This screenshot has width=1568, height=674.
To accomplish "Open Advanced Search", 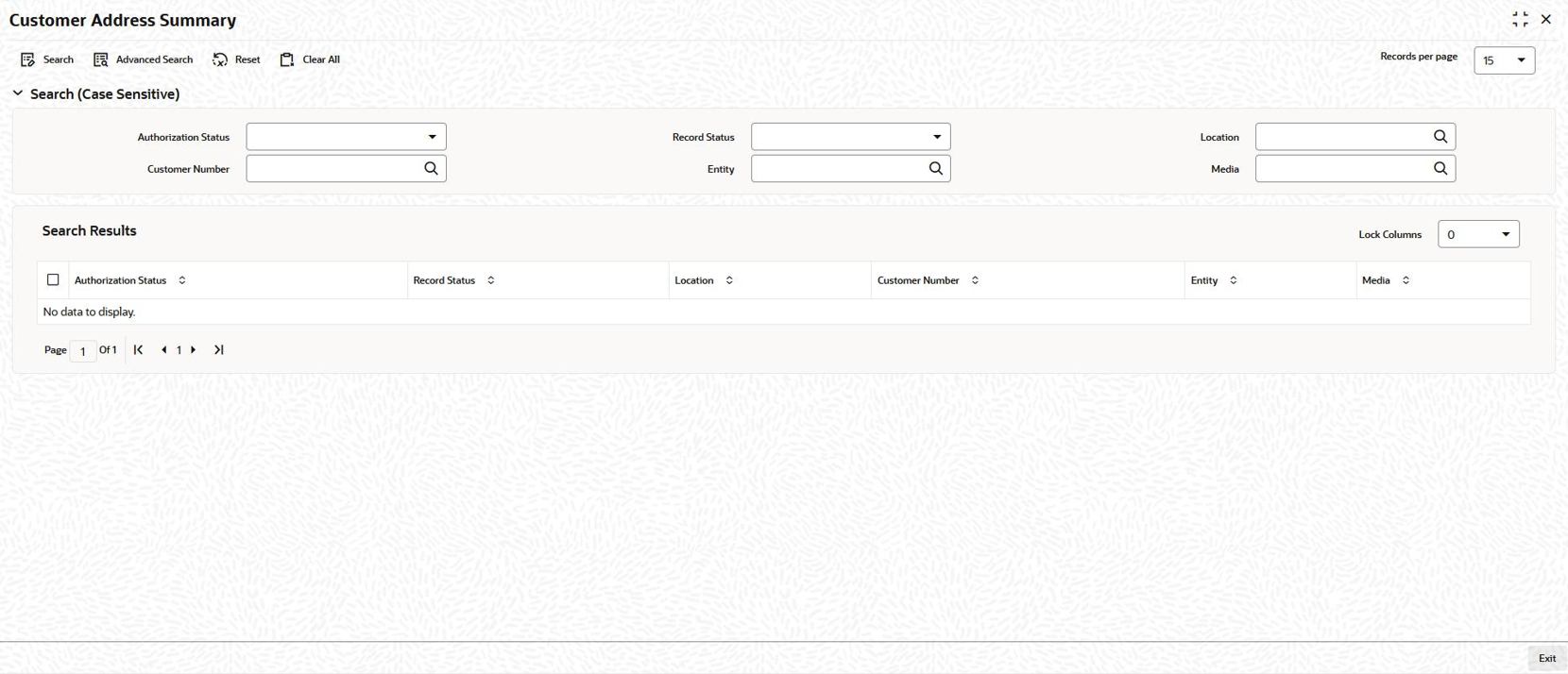I will (x=144, y=59).
